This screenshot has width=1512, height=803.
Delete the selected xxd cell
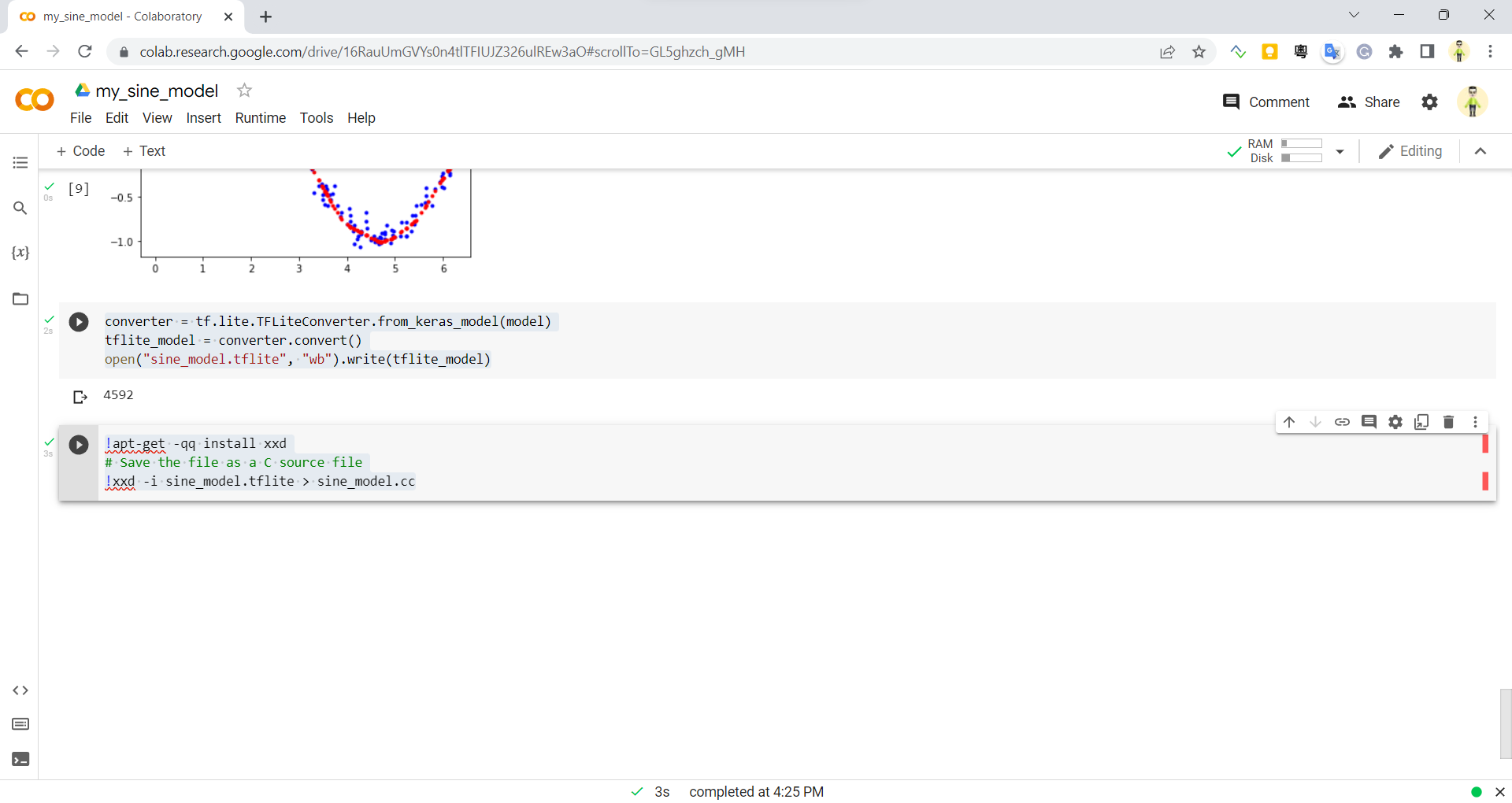pyautogui.click(x=1448, y=422)
